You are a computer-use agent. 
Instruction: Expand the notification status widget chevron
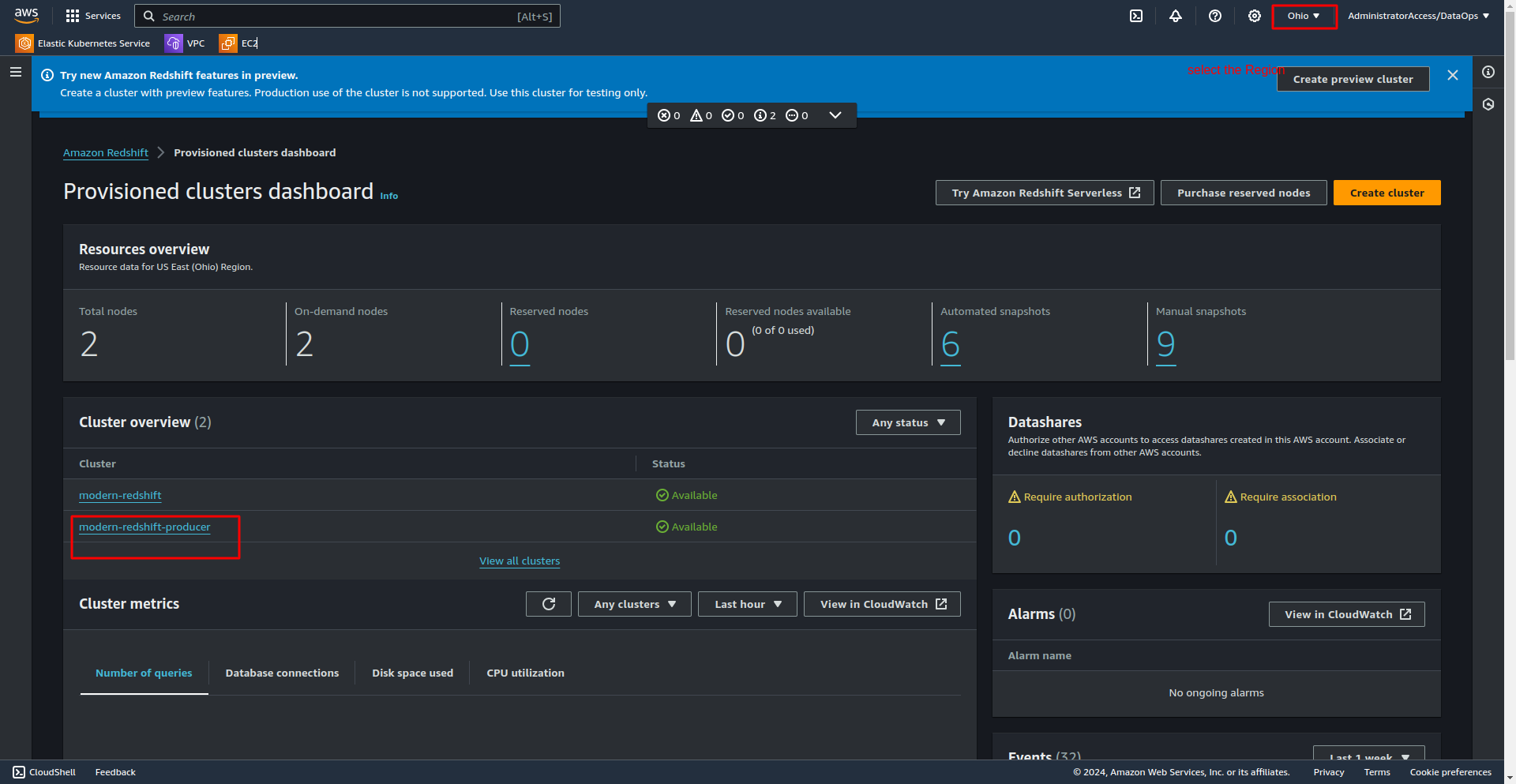pos(835,115)
